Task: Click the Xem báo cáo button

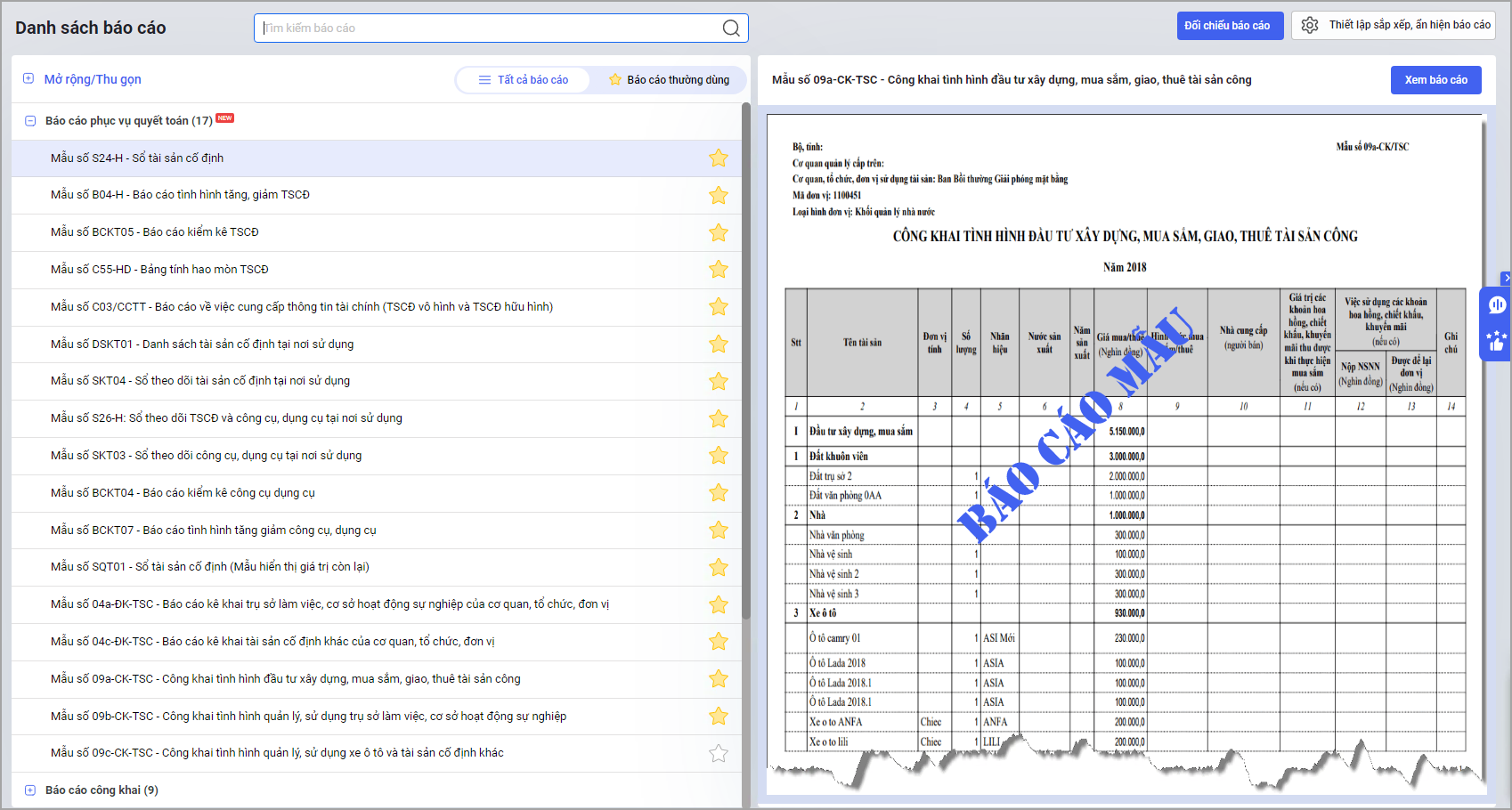Action: point(1435,80)
